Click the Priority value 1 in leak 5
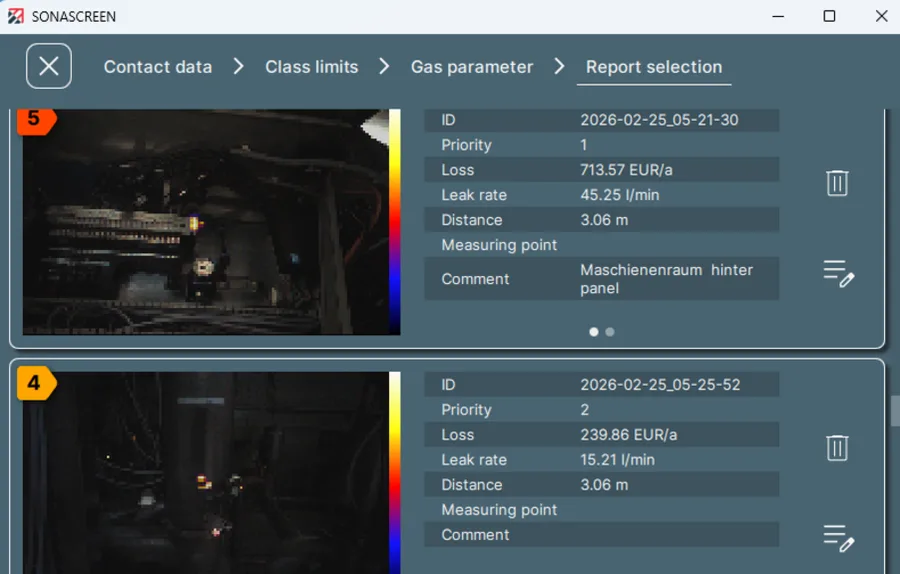900x574 pixels. [x=583, y=145]
